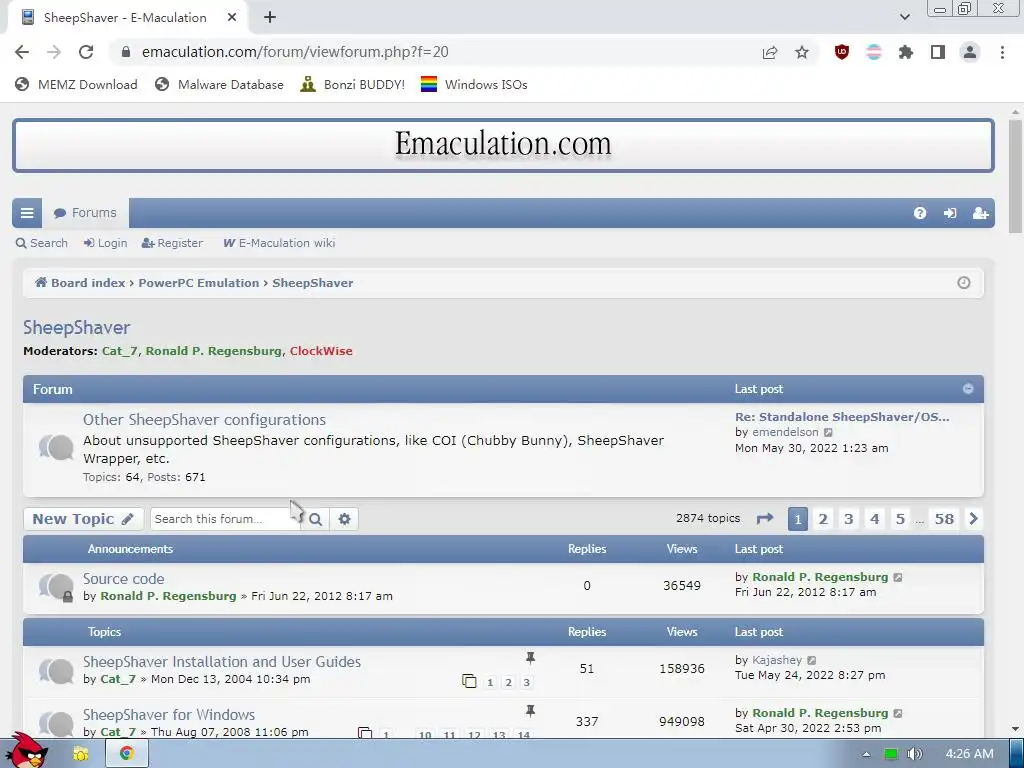Open Re: Standalone SheepShaver/OS last post

pos(842,417)
